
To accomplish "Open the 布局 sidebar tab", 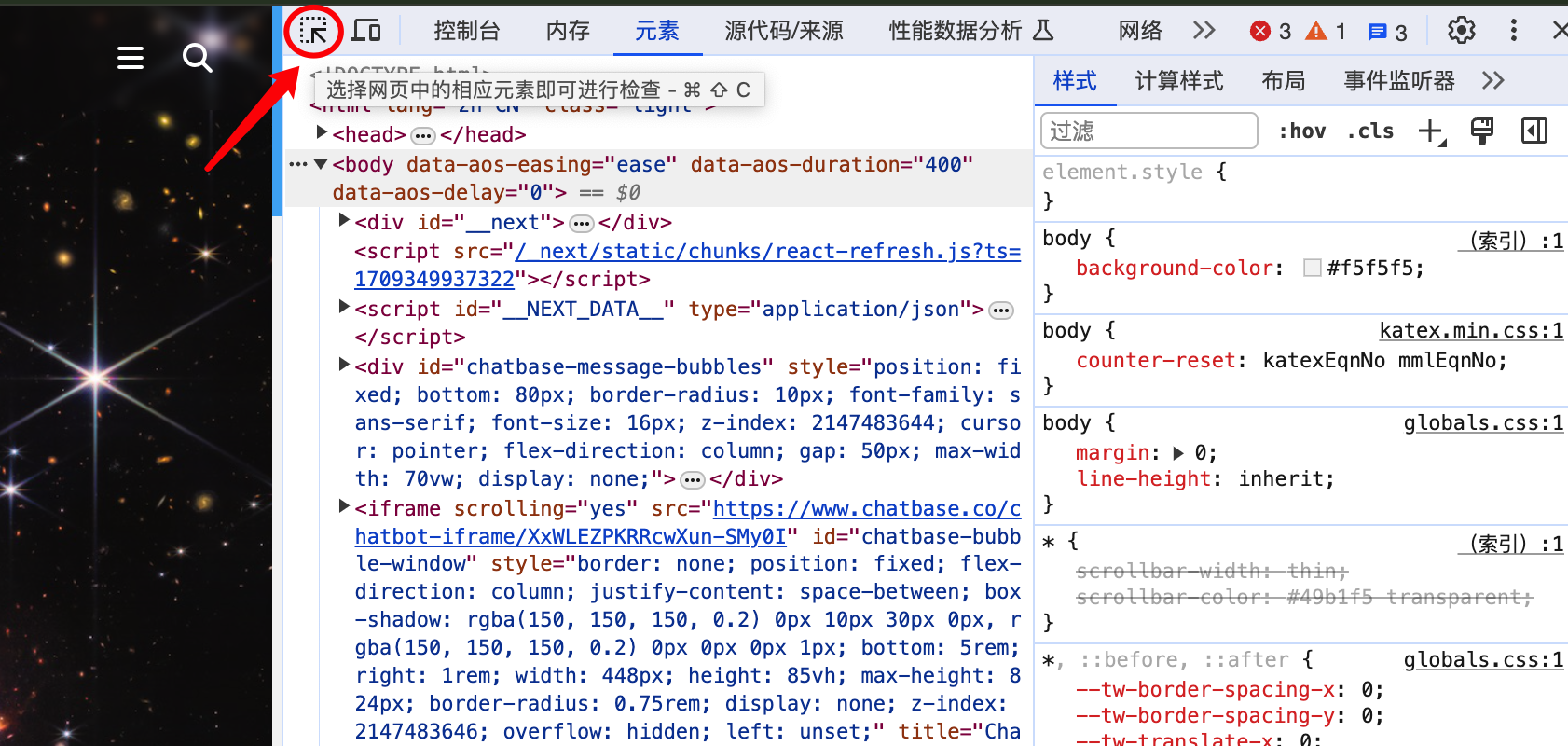I will pyautogui.click(x=1284, y=81).
